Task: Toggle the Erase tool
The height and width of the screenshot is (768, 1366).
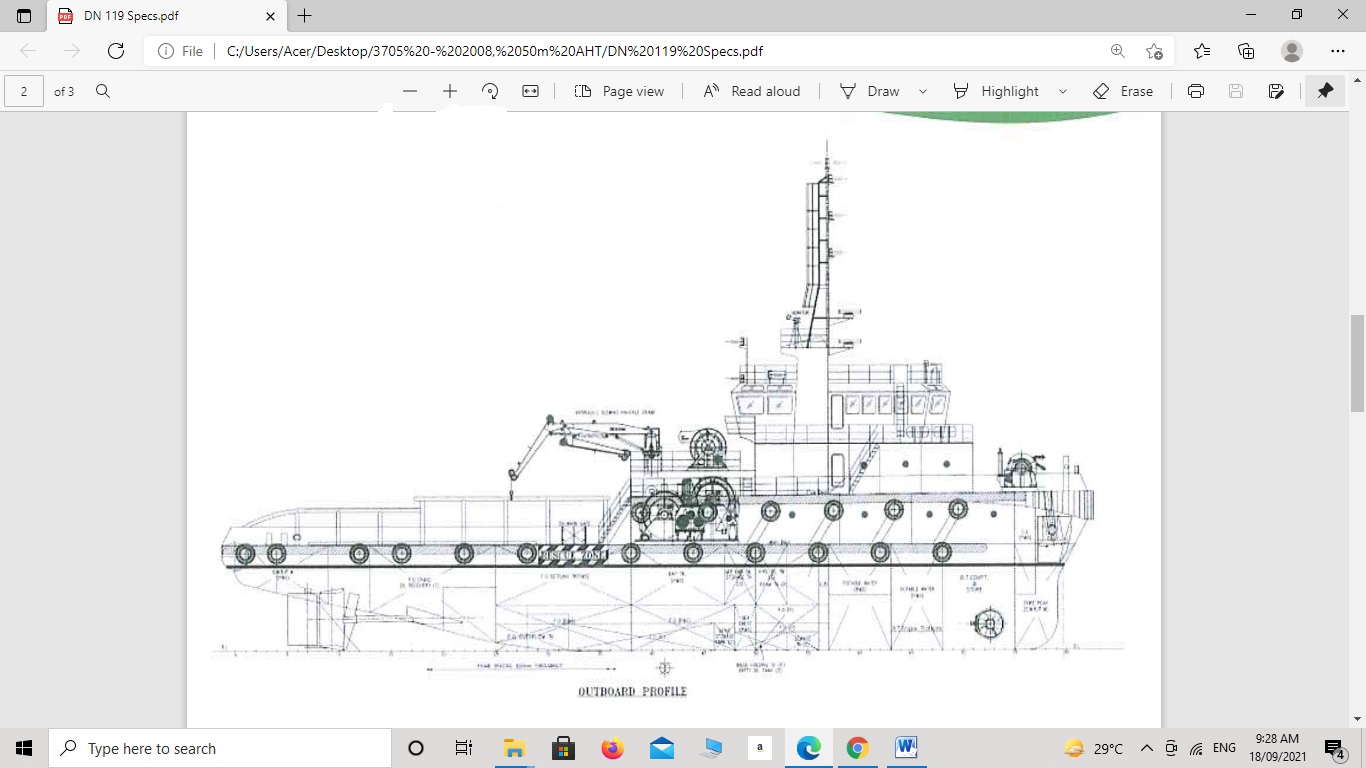Action: (x=1123, y=91)
